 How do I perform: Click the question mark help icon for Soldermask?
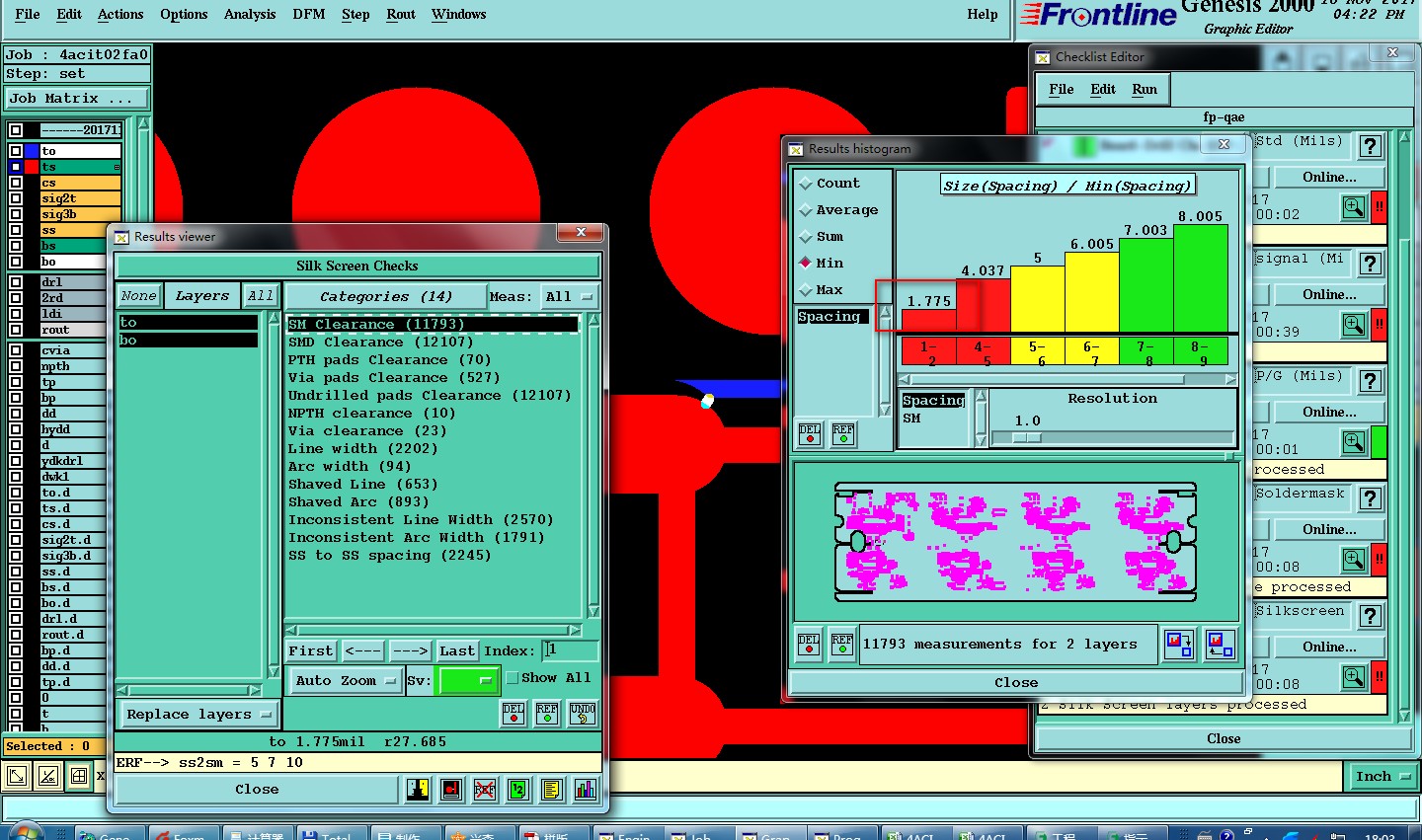(x=1371, y=498)
